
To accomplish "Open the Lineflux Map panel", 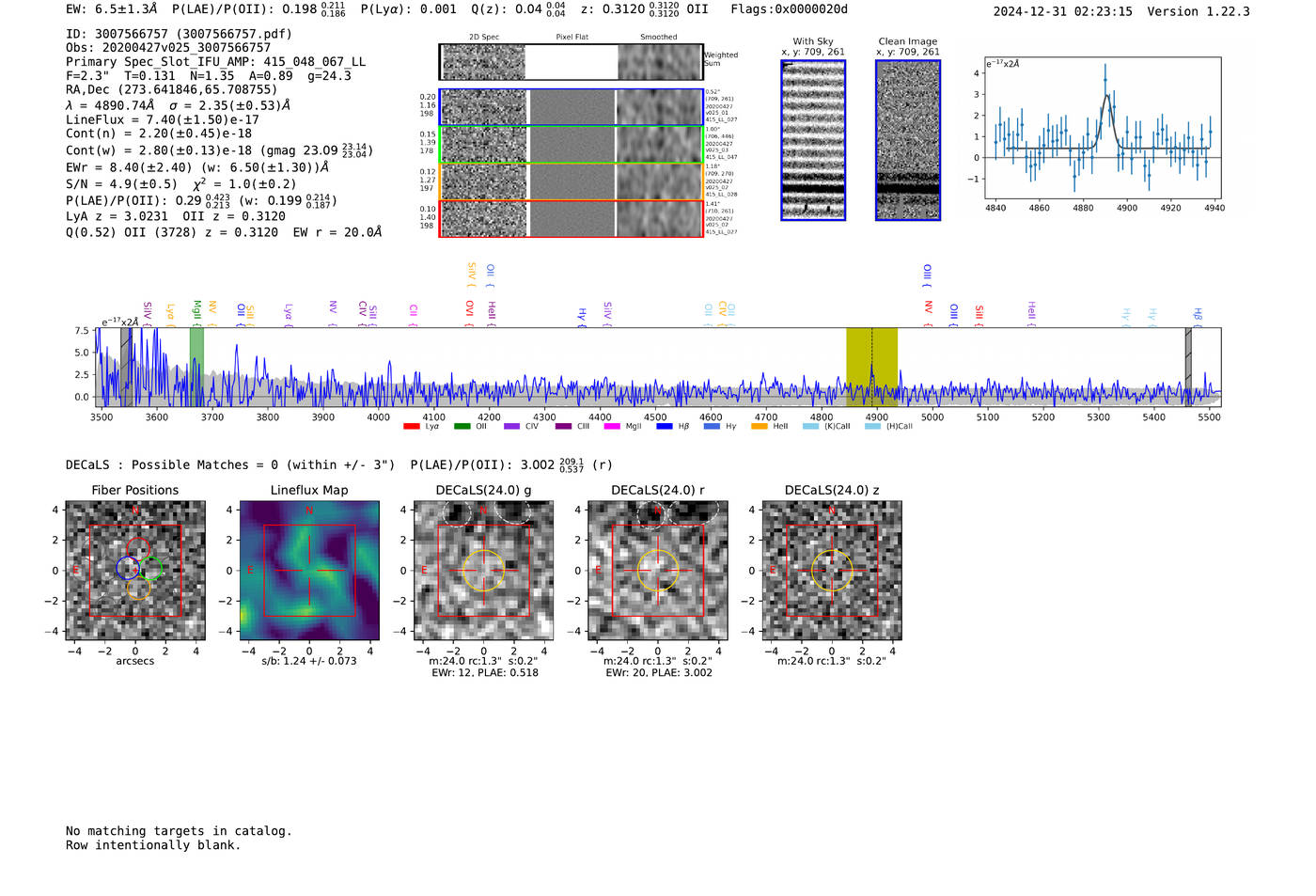I will click(x=309, y=570).
